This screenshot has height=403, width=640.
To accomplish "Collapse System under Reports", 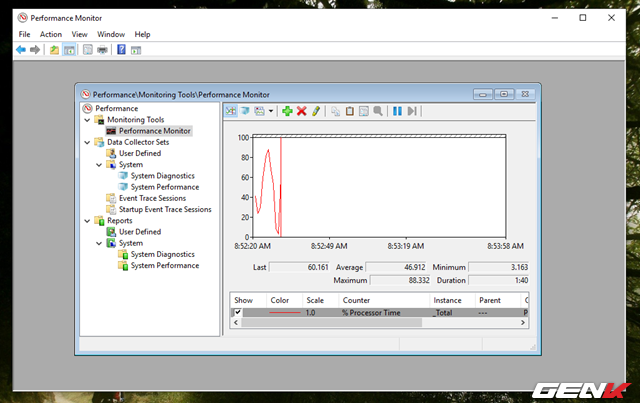I will point(99,243).
